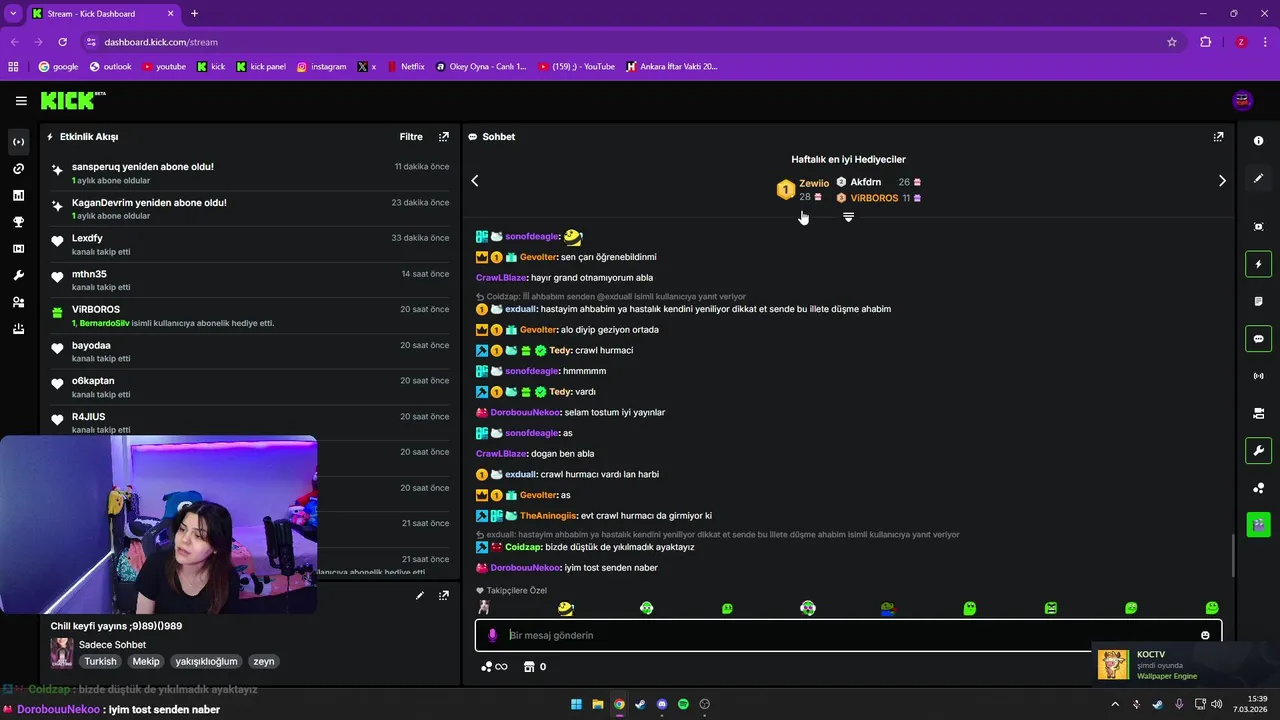Open the Stream broadcast icon in left sidebar

18,142
